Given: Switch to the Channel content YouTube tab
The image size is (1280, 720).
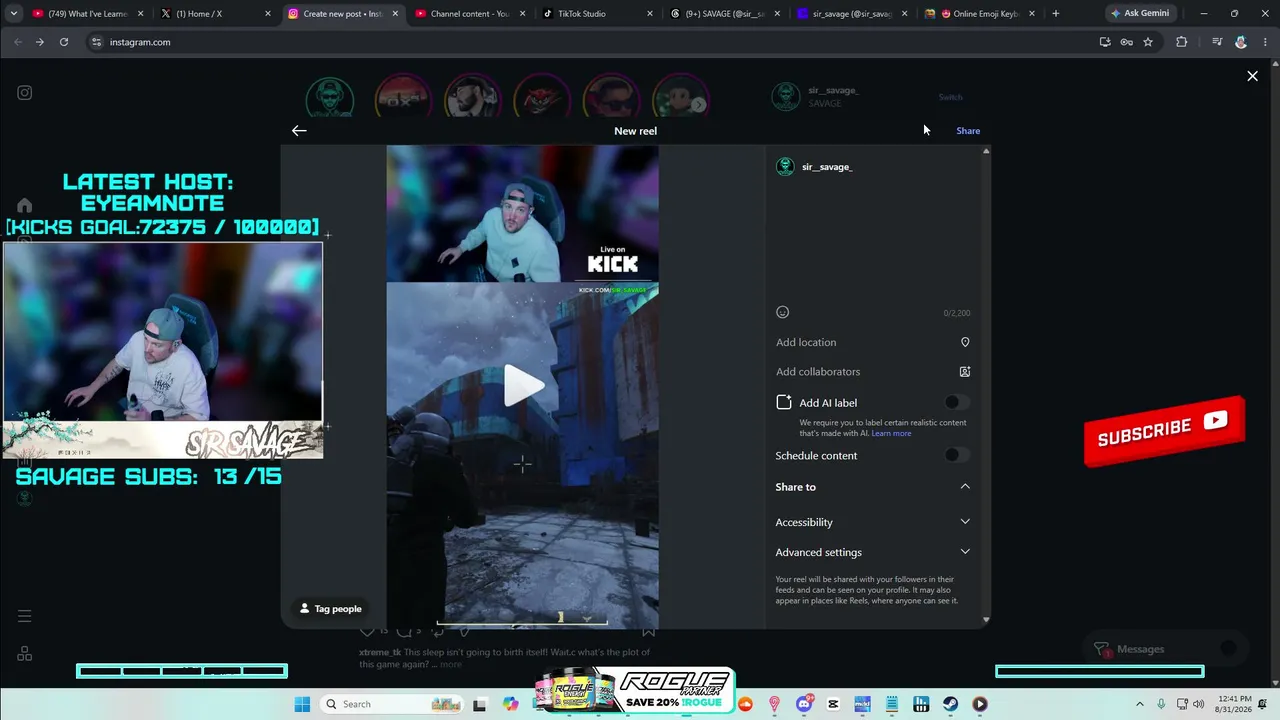Looking at the screenshot, I should point(469,14).
